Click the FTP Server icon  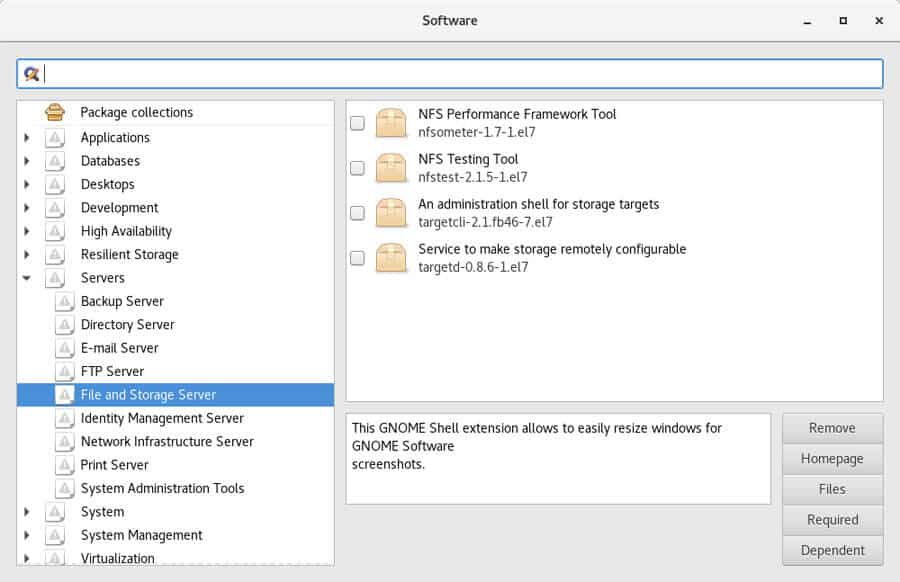[x=65, y=371]
